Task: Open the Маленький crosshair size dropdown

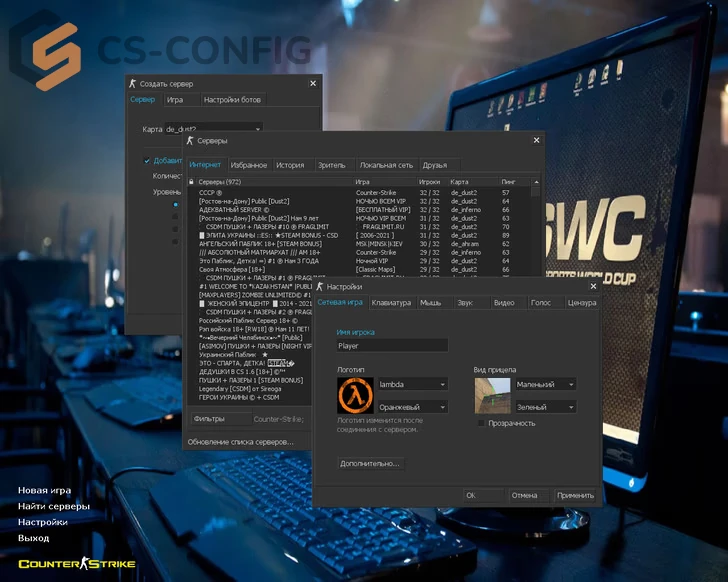Action: 545,384
